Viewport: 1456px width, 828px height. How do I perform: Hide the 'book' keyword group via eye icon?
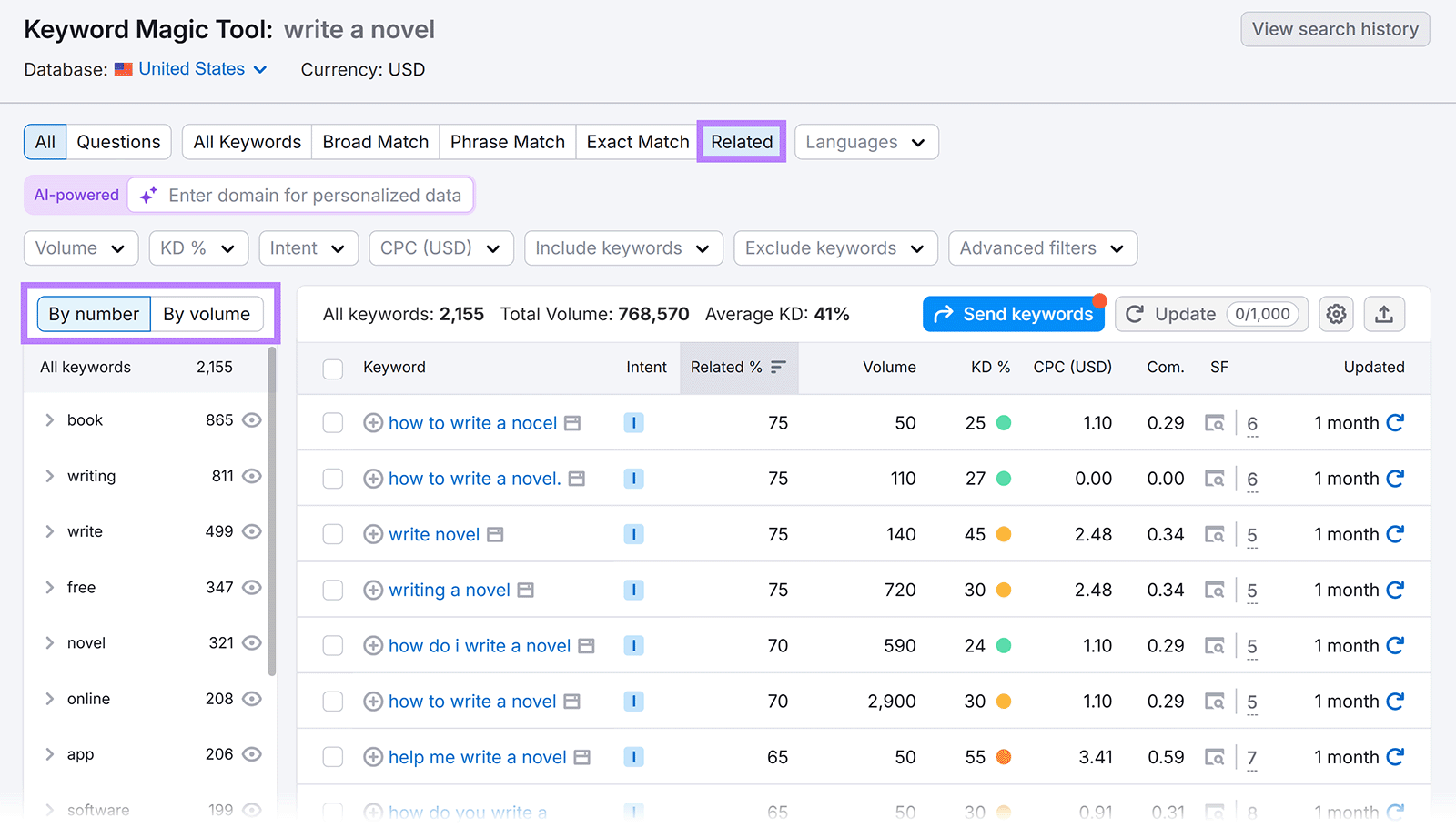point(252,419)
